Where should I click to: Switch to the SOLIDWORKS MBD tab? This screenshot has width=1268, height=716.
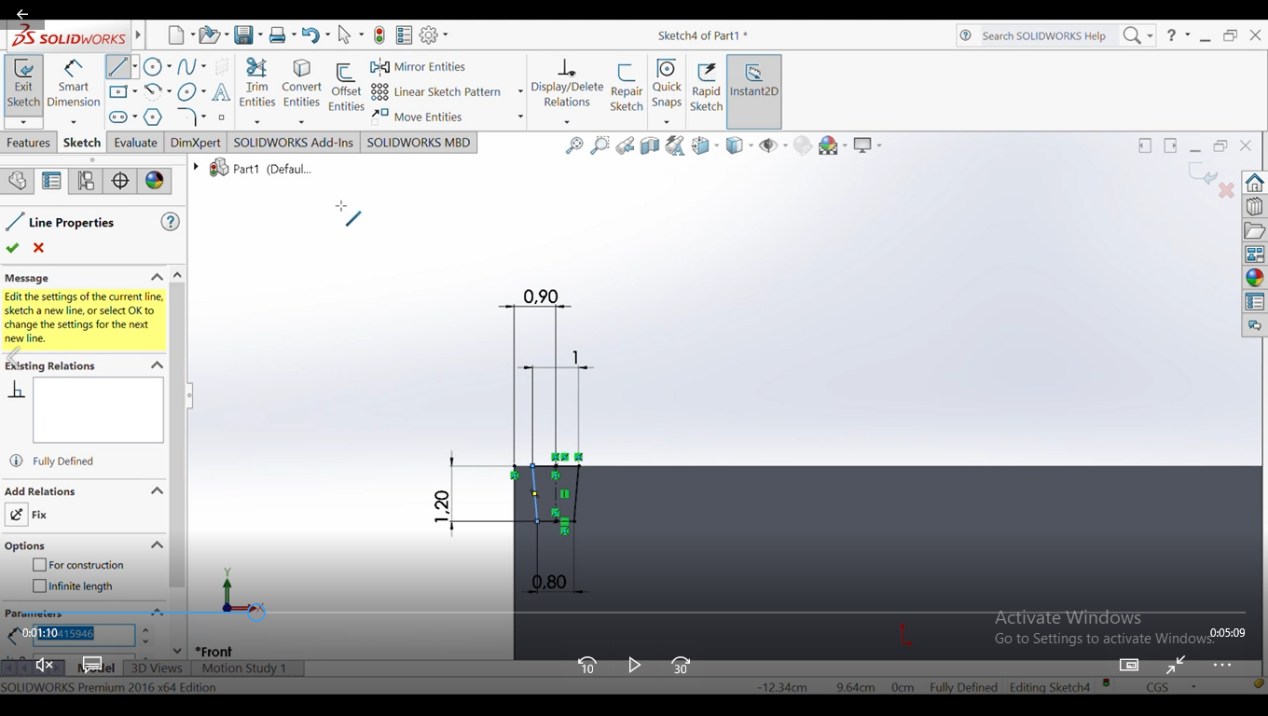(x=418, y=143)
